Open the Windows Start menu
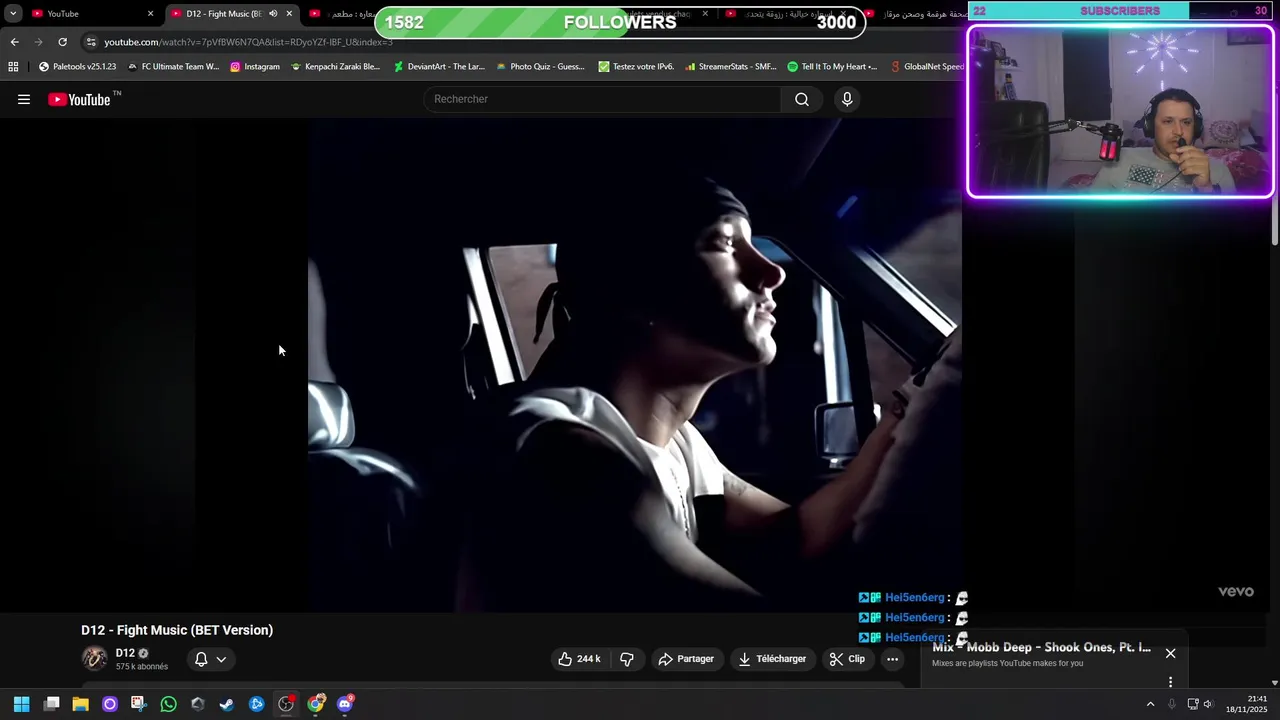Viewport: 1280px width, 720px height. [22, 704]
